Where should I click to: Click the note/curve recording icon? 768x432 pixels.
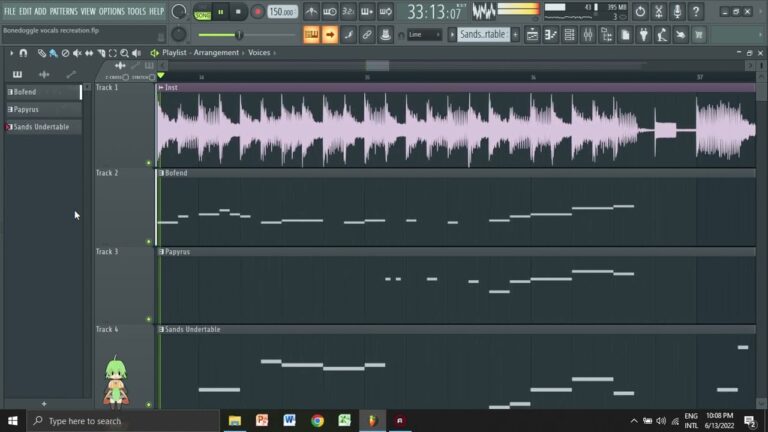click(x=348, y=35)
